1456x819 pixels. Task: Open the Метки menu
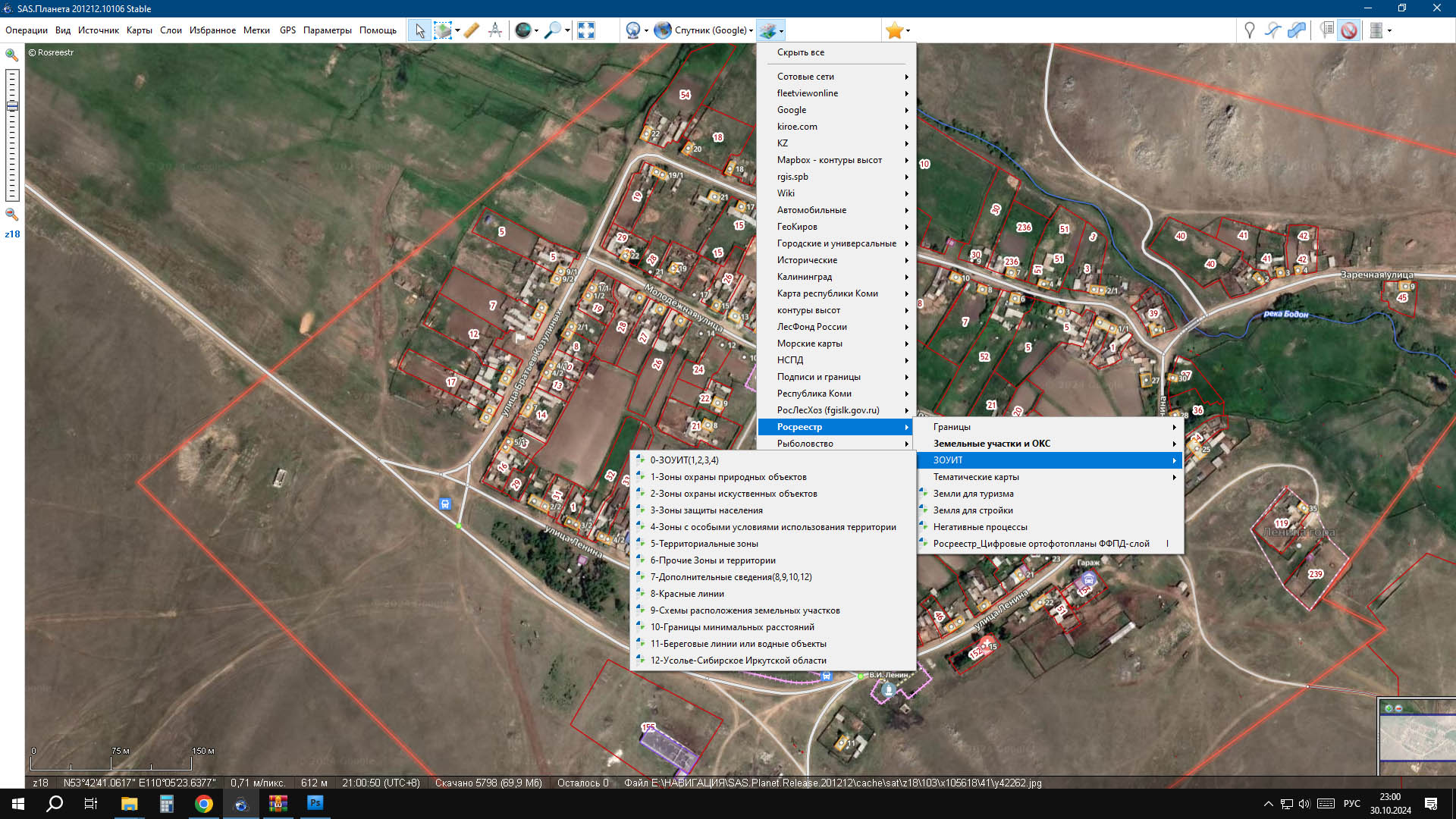tap(256, 30)
